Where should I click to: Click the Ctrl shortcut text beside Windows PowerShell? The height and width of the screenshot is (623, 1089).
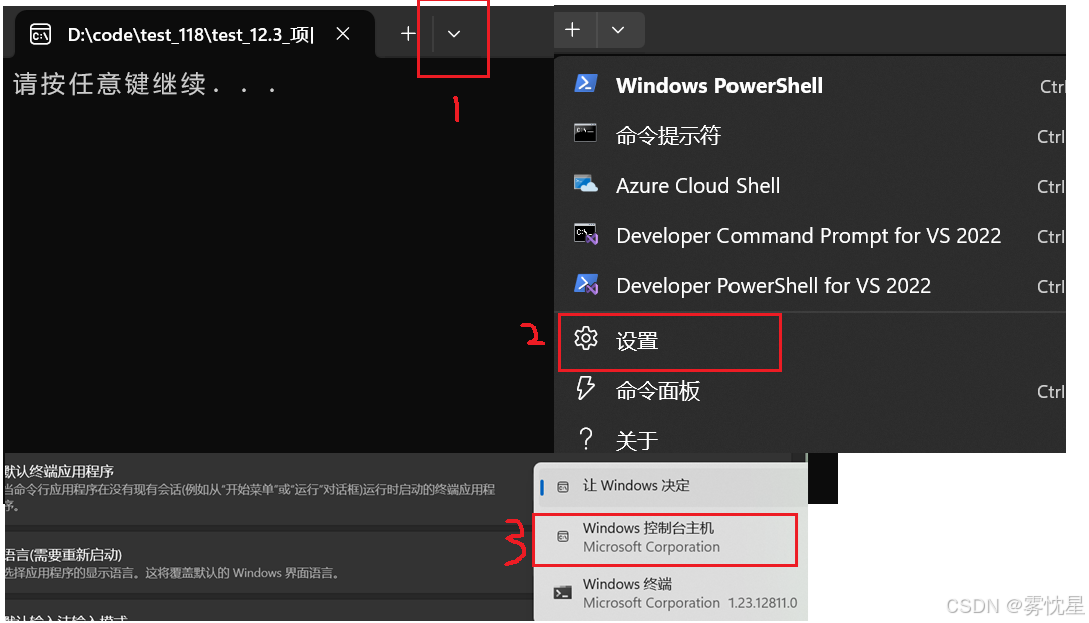pyautogui.click(x=1051, y=86)
